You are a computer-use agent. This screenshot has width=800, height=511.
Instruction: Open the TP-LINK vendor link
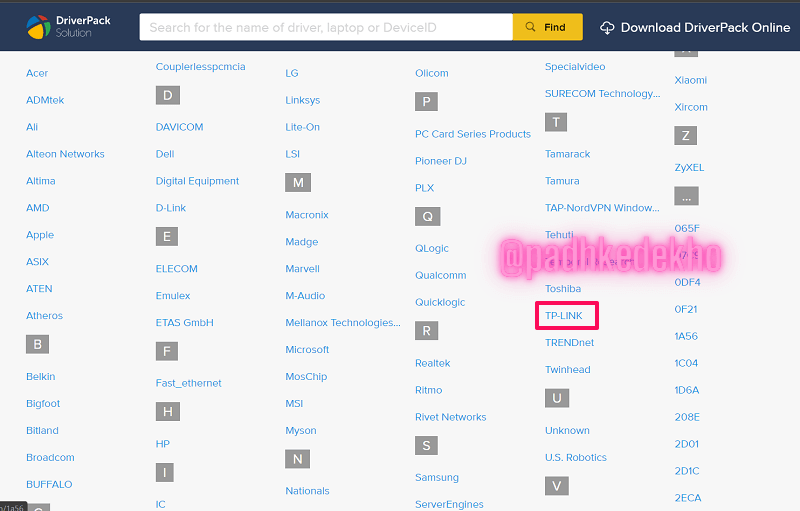click(564, 316)
